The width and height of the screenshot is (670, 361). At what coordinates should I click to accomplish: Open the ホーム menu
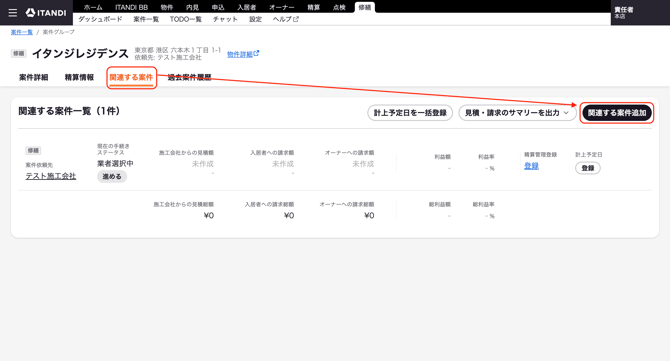[x=93, y=7]
